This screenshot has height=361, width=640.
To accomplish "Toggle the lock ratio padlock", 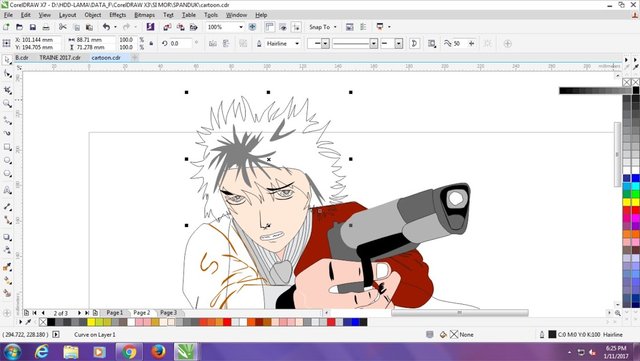I will [x=151, y=43].
